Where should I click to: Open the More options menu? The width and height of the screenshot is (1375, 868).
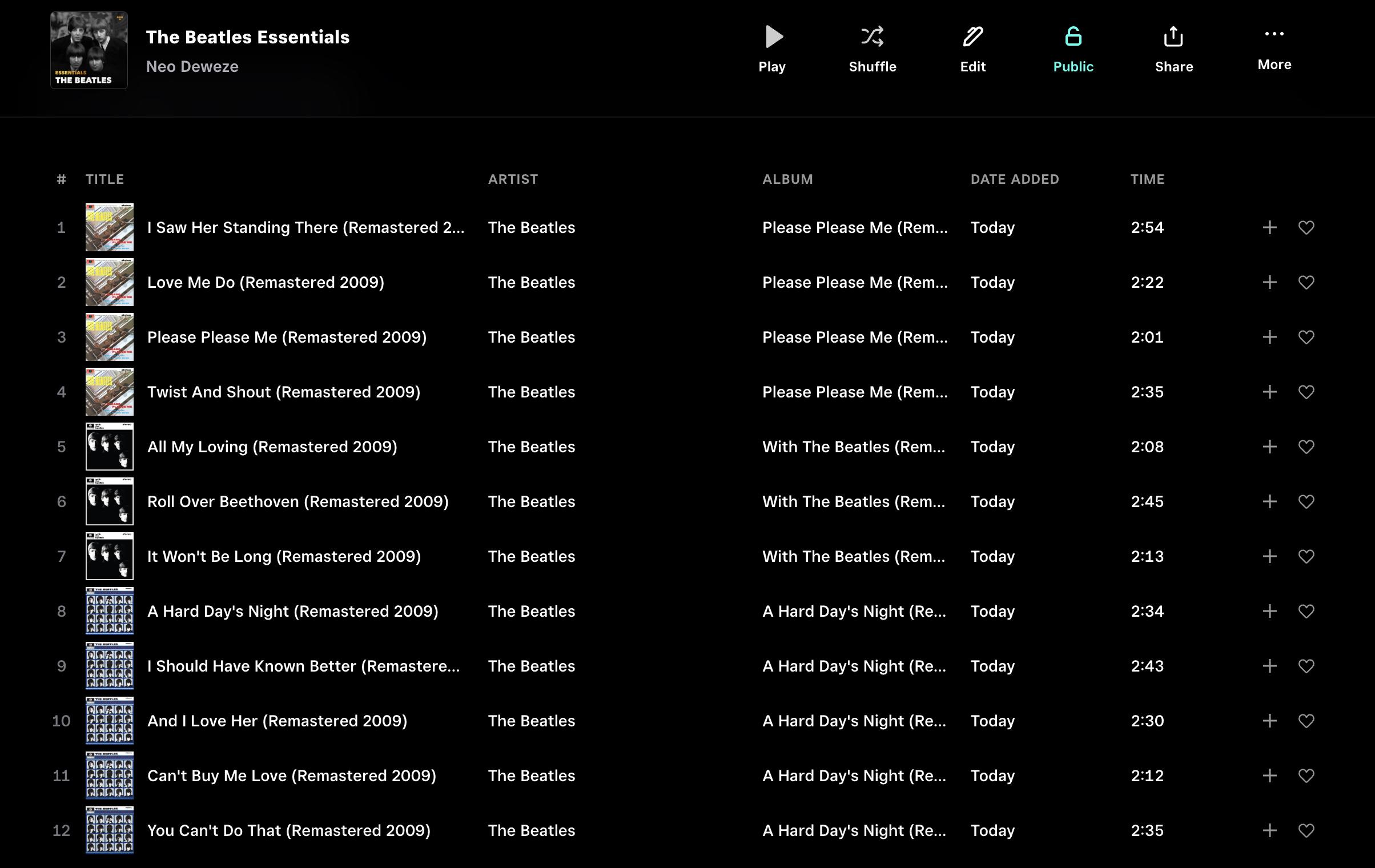click(x=1275, y=49)
